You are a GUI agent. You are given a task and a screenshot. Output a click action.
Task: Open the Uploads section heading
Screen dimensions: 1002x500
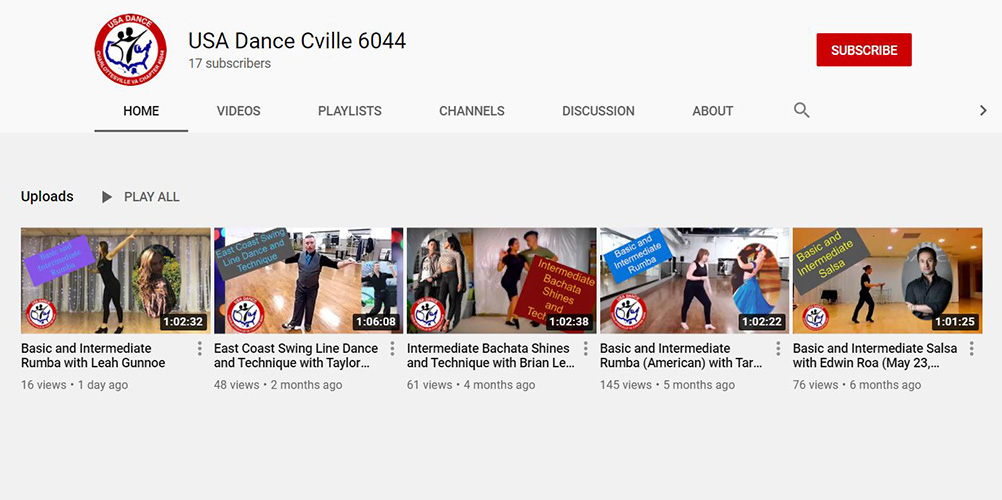(47, 197)
